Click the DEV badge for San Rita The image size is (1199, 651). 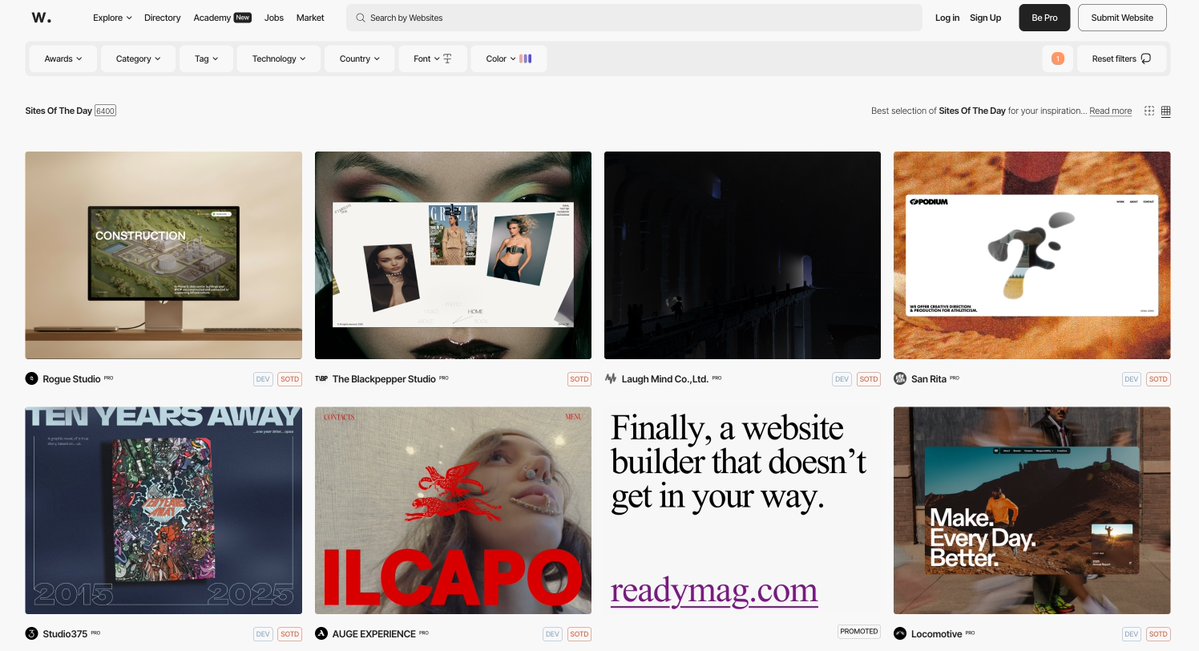point(1131,379)
